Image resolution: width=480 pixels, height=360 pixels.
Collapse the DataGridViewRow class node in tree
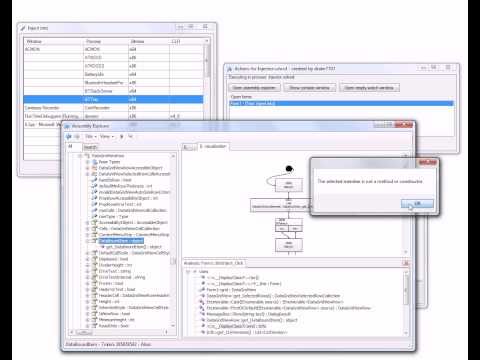point(80,156)
